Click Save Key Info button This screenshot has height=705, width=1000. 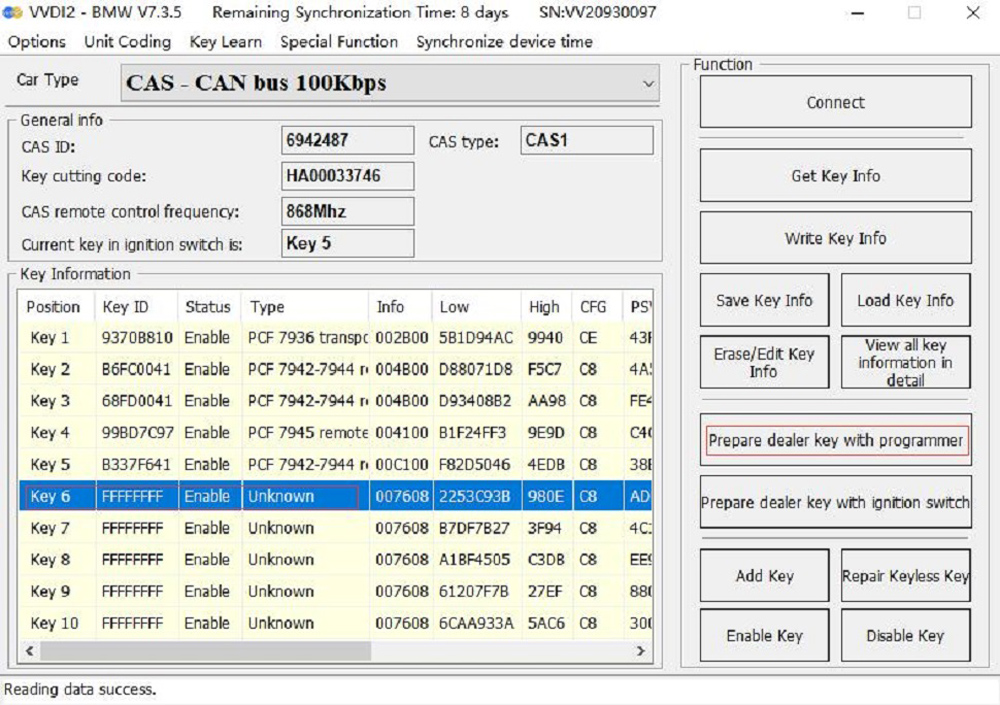click(764, 300)
